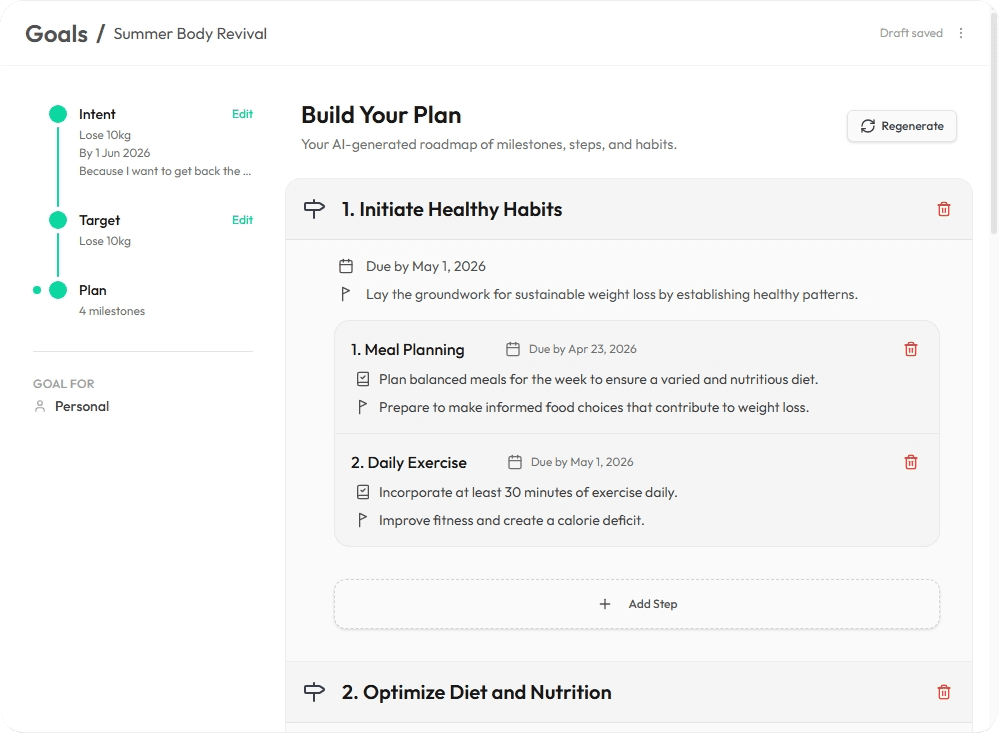This screenshot has width=999, height=733.
Task: Select the Plan step marker in the timeline
Action: coord(56,289)
